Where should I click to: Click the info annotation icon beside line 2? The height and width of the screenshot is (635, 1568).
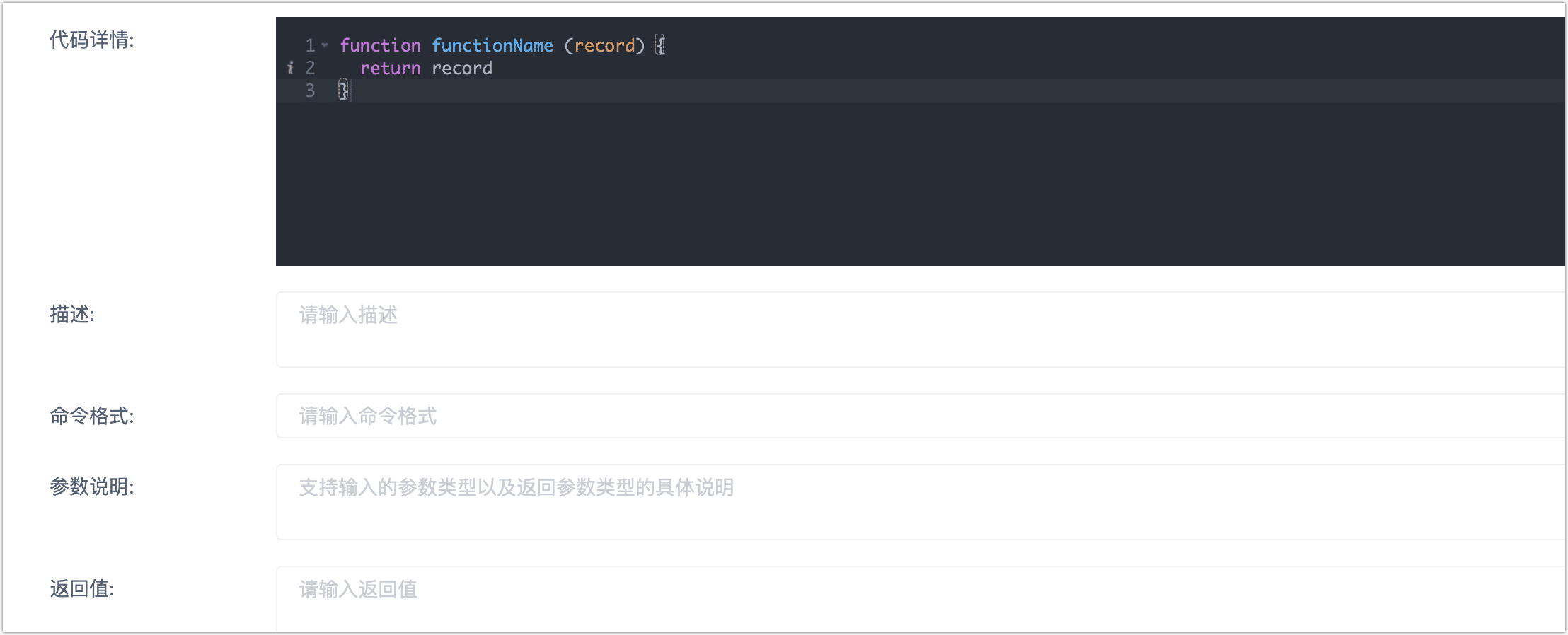tap(290, 68)
